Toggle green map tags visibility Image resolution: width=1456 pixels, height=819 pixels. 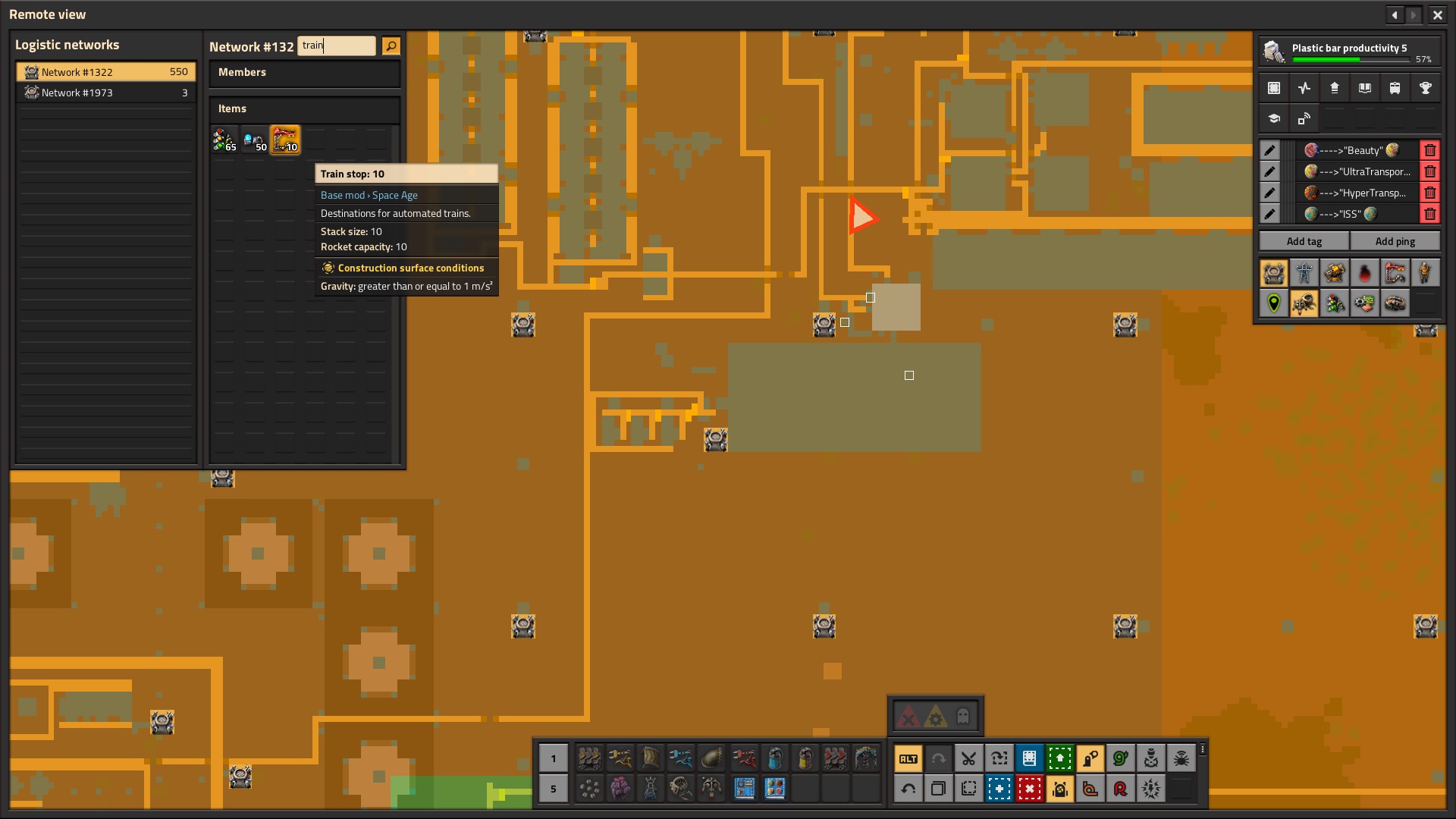pos(1274,303)
